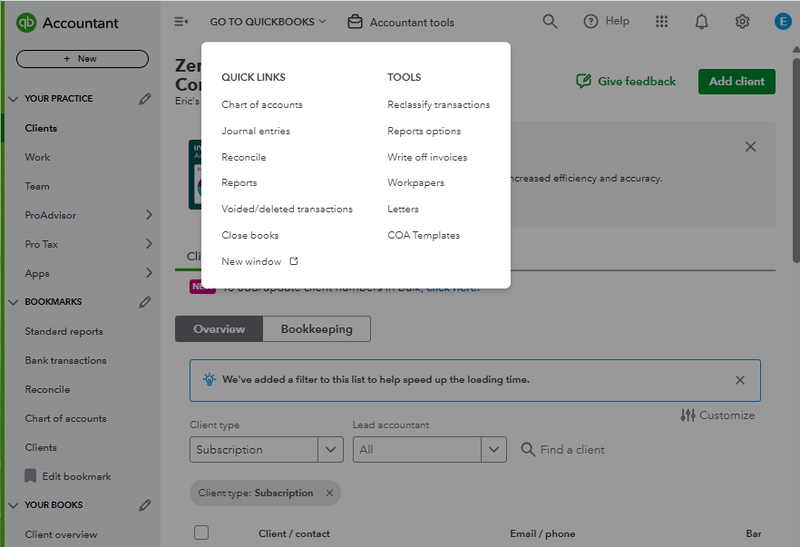Open the notifications bell

coord(702,21)
